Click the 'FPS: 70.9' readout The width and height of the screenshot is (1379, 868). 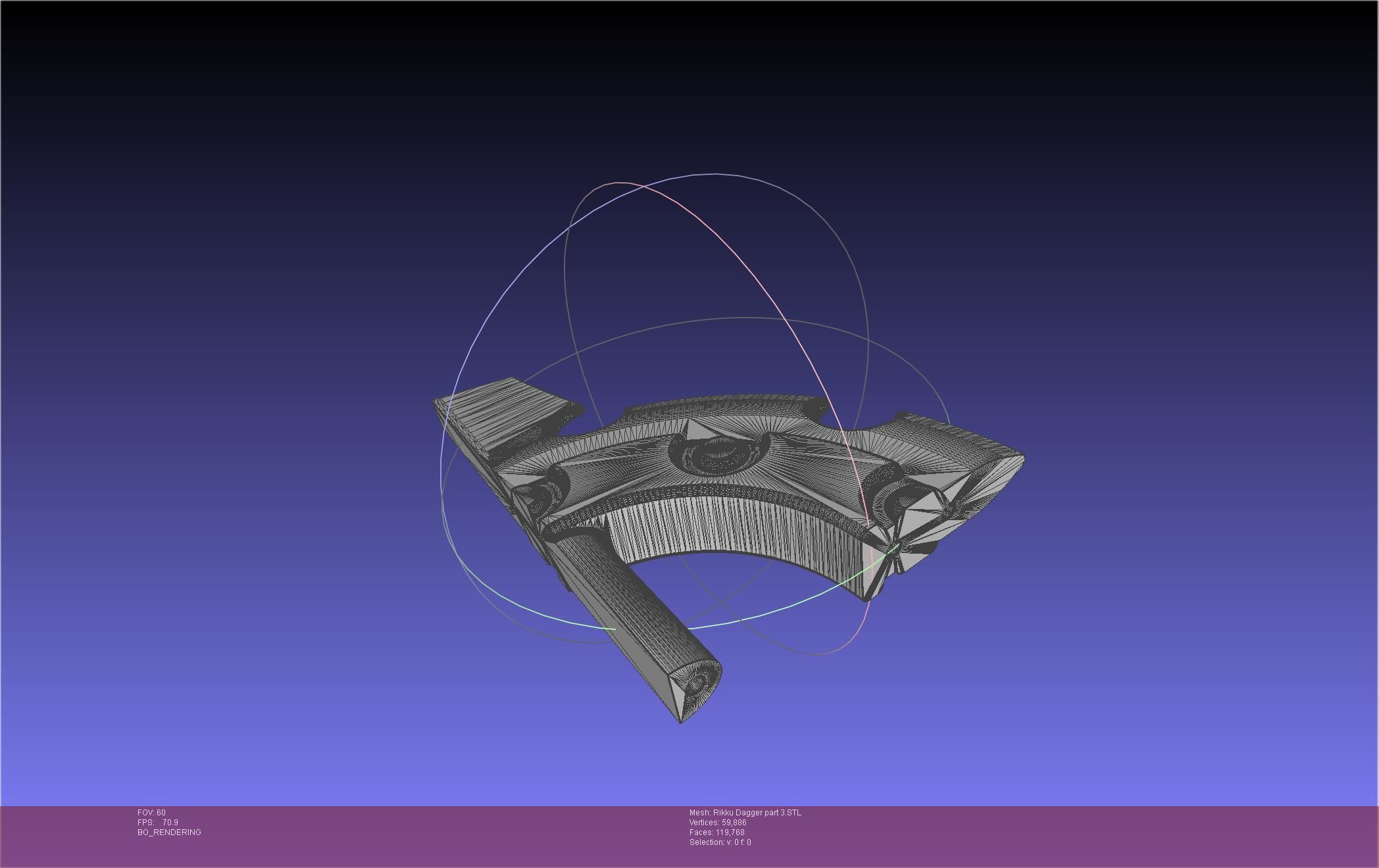point(158,823)
